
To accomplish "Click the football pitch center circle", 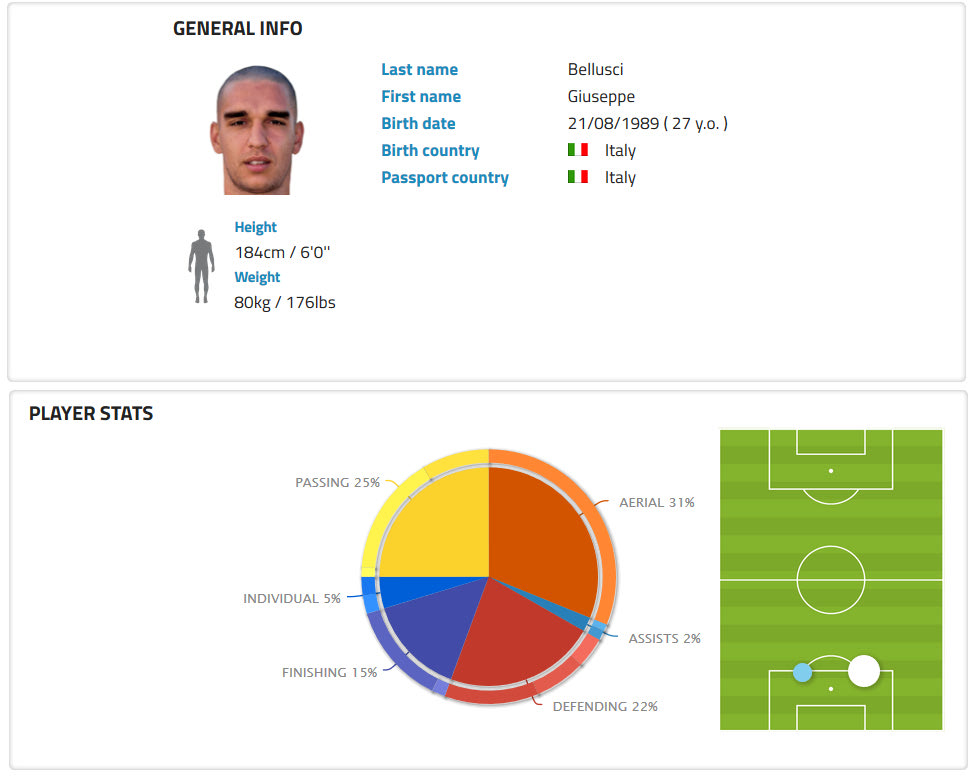I will pyautogui.click(x=830, y=579).
